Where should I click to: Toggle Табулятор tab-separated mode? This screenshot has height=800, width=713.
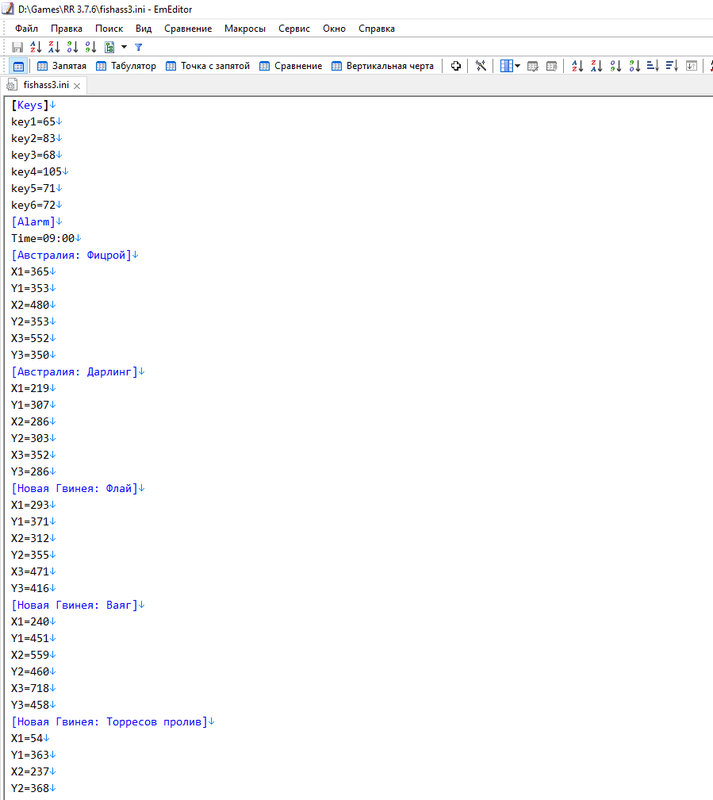click(126, 66)
